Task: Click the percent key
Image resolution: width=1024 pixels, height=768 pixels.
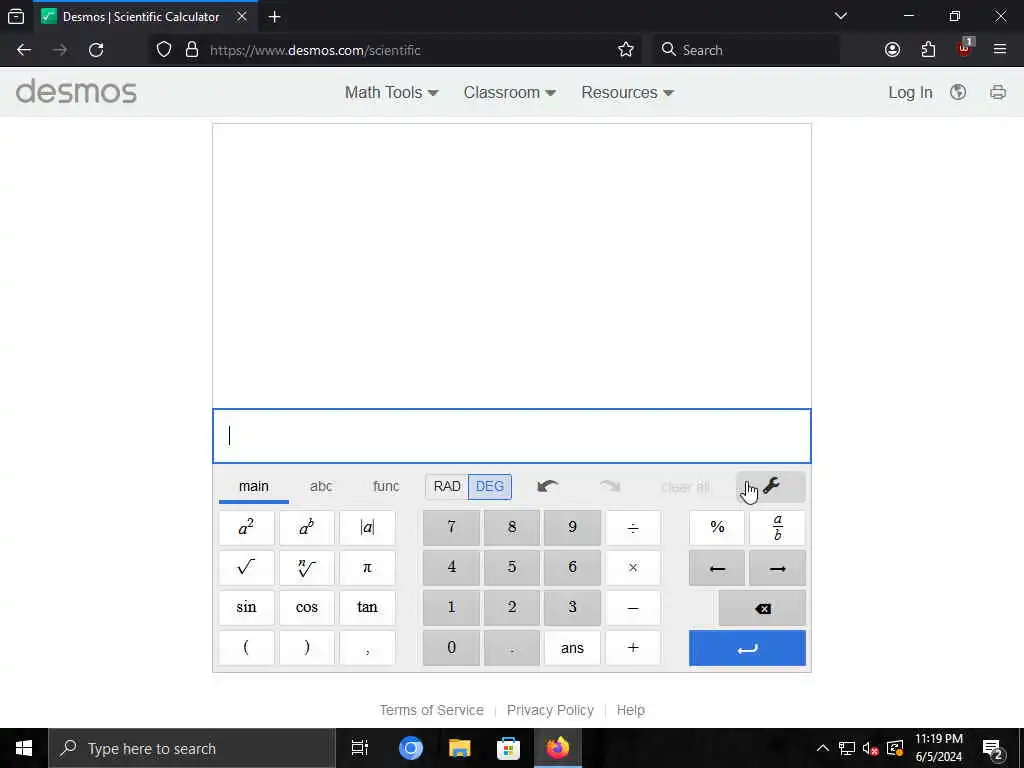Action: click(717, 527)
